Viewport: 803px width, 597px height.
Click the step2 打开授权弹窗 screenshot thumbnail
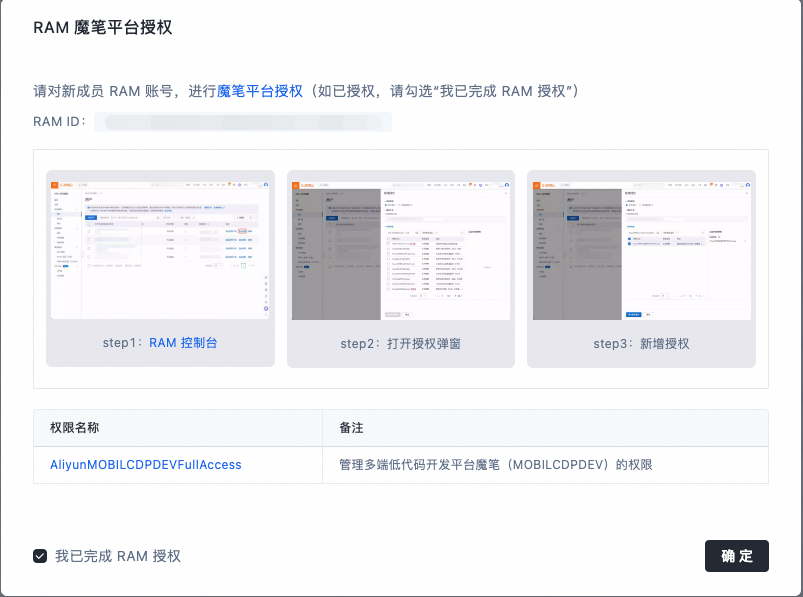[401, 250]
